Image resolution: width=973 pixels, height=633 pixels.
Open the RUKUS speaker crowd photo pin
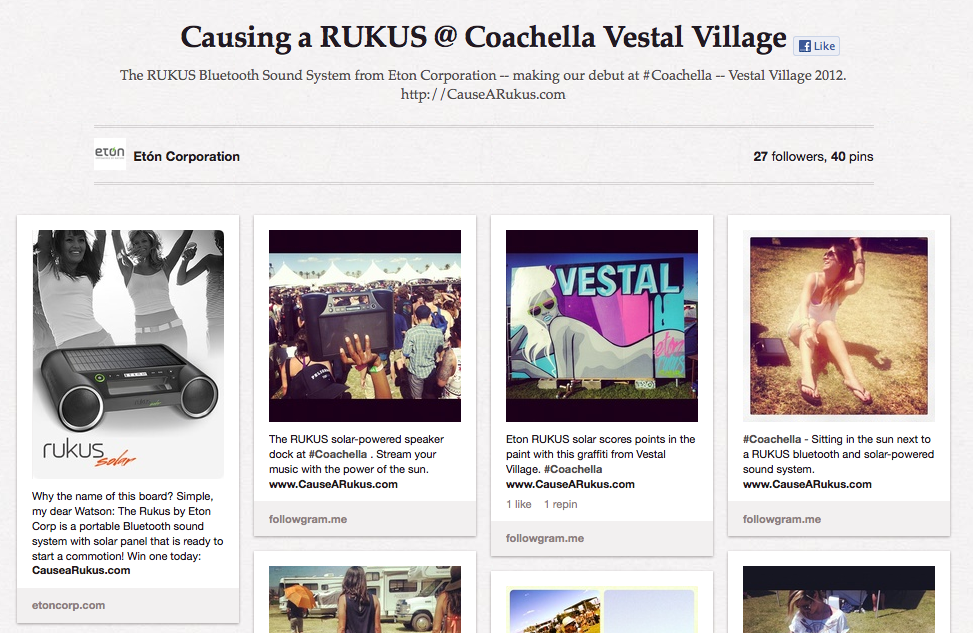click(364, 325)
